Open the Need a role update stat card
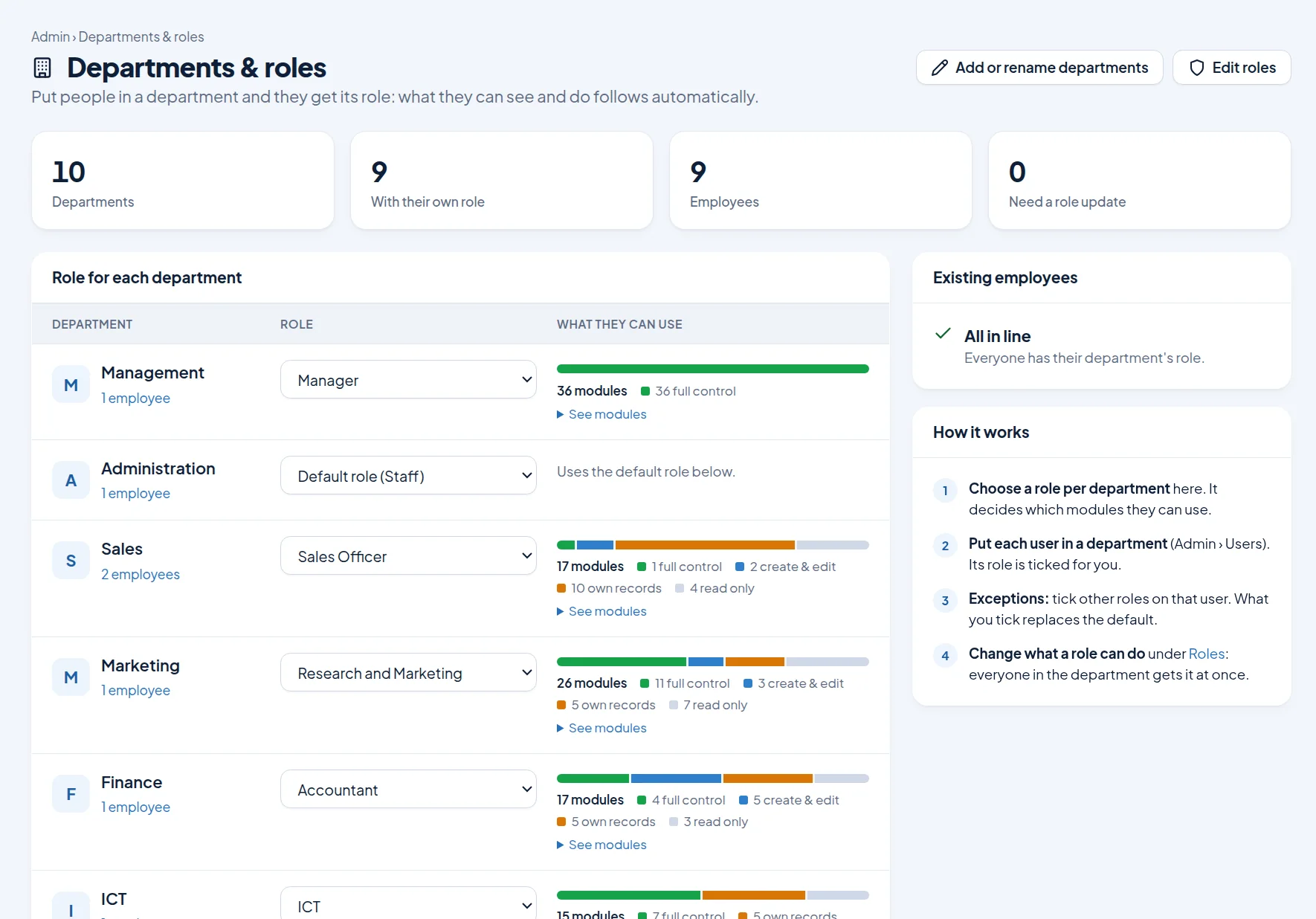The image size is (1316, 919). tap(1139, 181)
